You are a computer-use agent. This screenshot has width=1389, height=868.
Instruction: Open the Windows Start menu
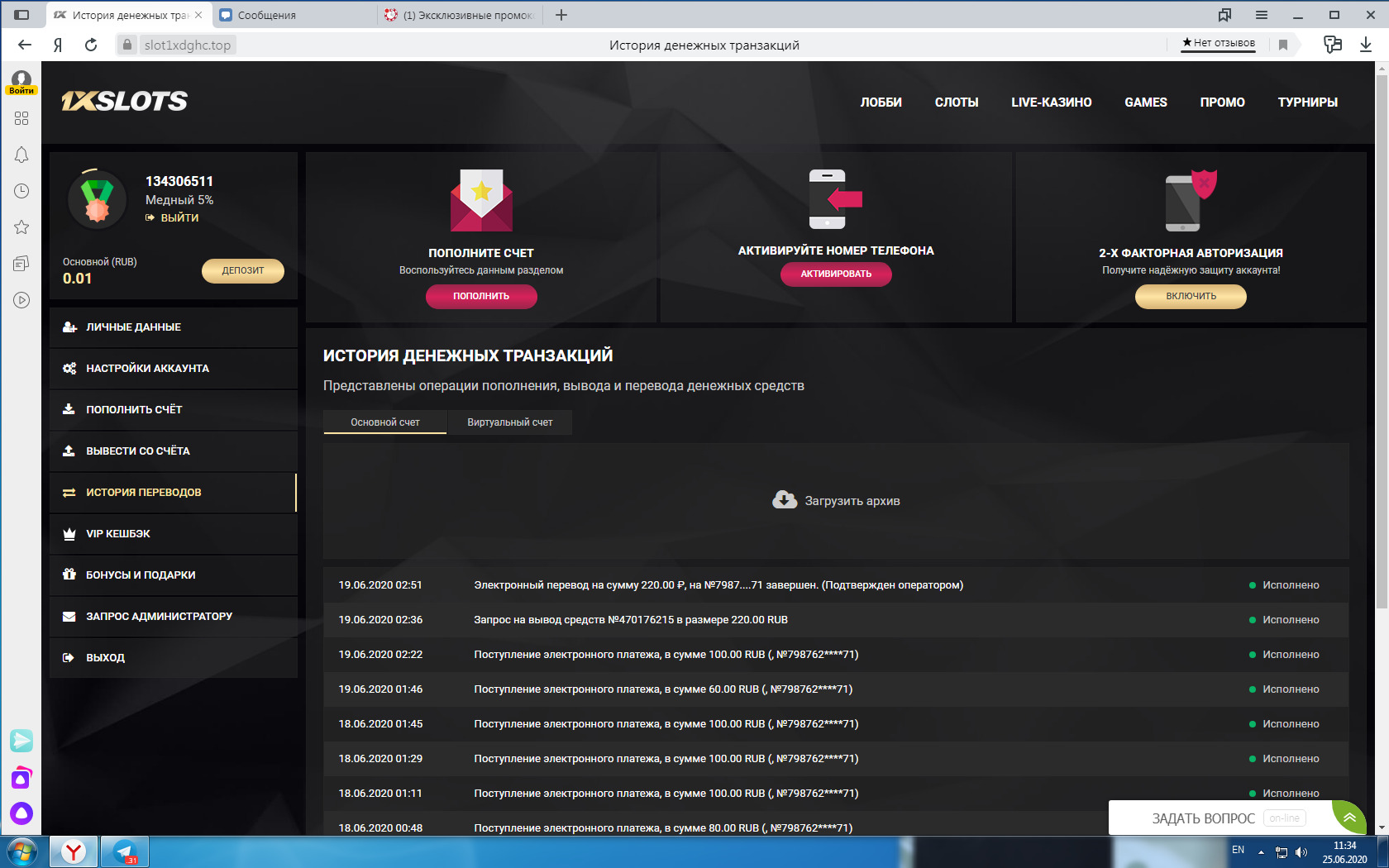pos(22,851)
